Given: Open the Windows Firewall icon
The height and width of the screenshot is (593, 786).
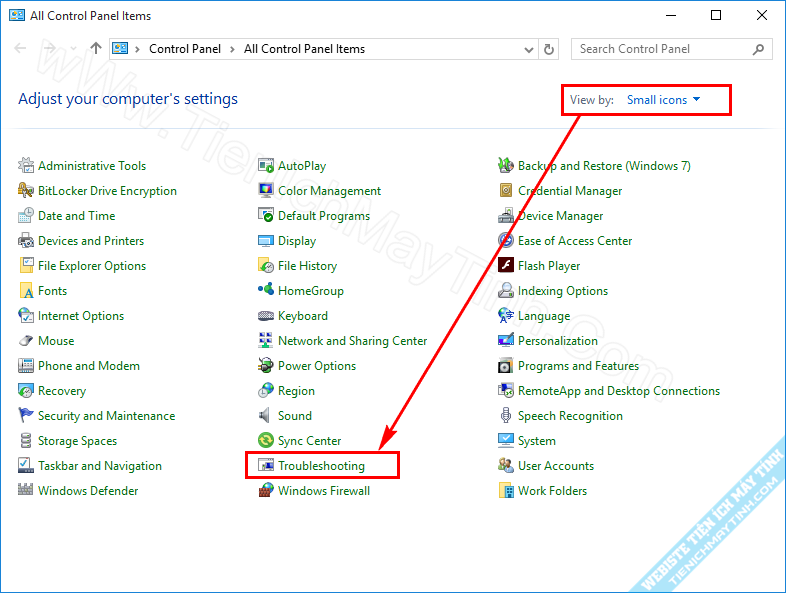Looking at the screenshot, I should tap(266, 491).
